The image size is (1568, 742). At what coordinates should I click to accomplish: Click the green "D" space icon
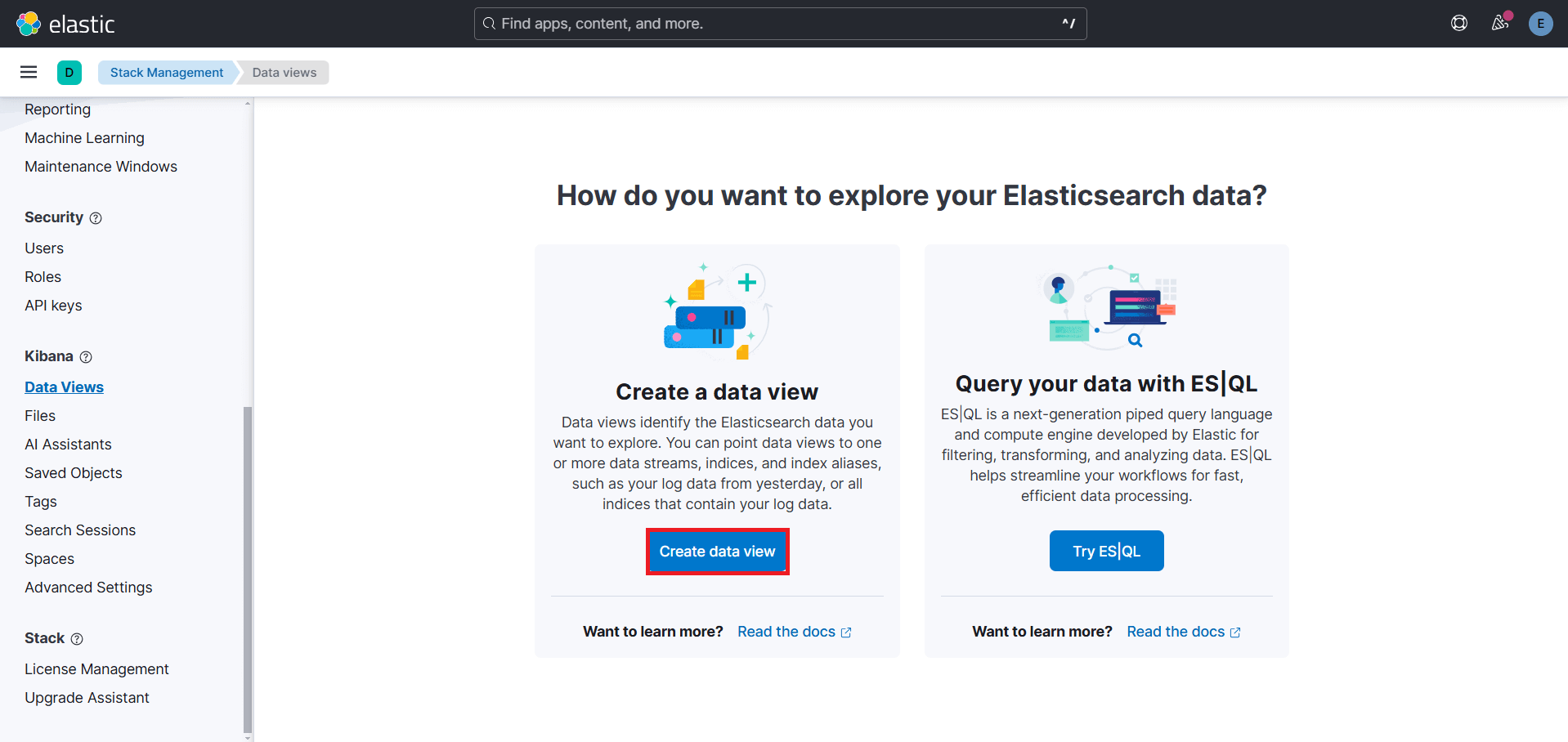[x=69, y=72]
